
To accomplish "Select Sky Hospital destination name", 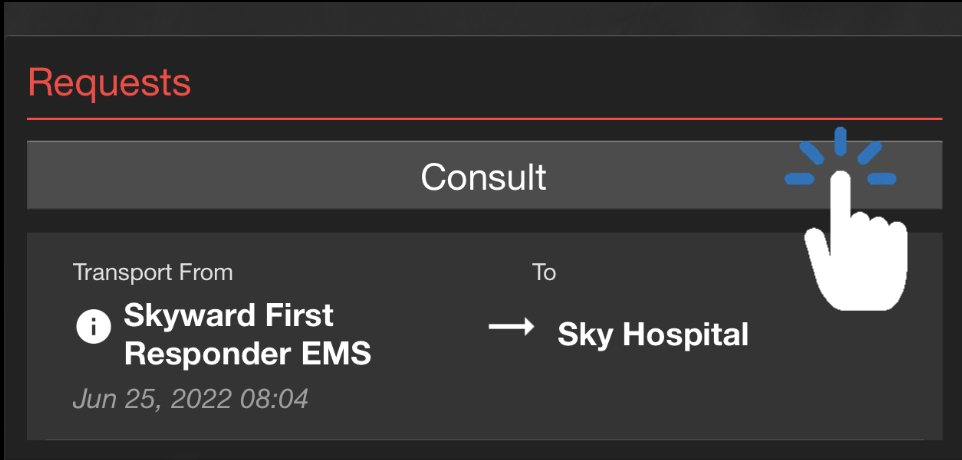I will [x=653, y=335].
